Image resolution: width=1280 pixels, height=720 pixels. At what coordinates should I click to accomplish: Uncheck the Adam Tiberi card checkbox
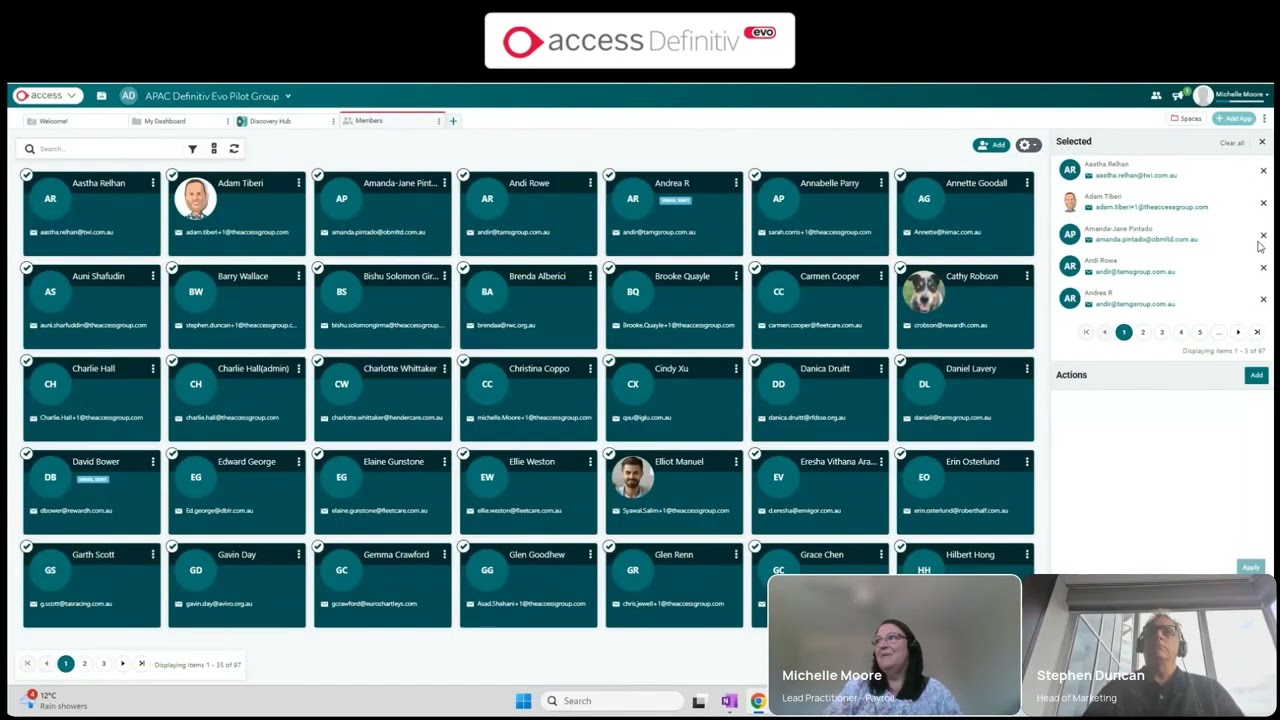[172, 175]
